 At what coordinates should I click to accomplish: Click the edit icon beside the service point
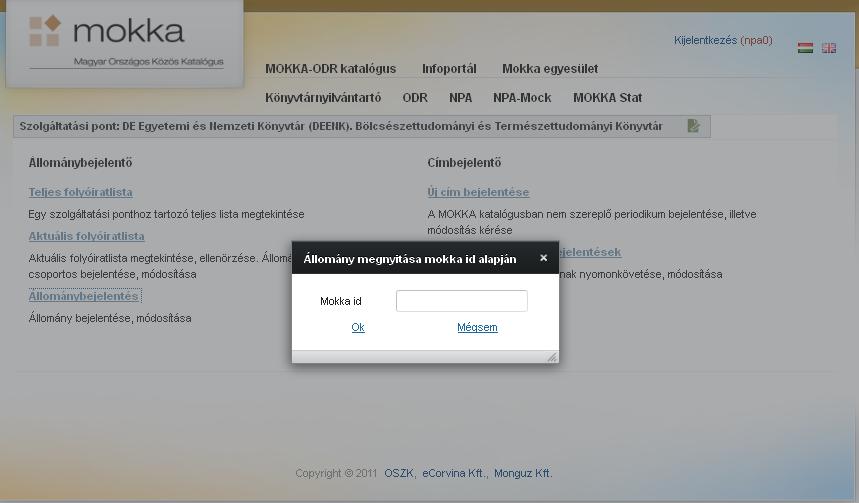click(694, 126)
